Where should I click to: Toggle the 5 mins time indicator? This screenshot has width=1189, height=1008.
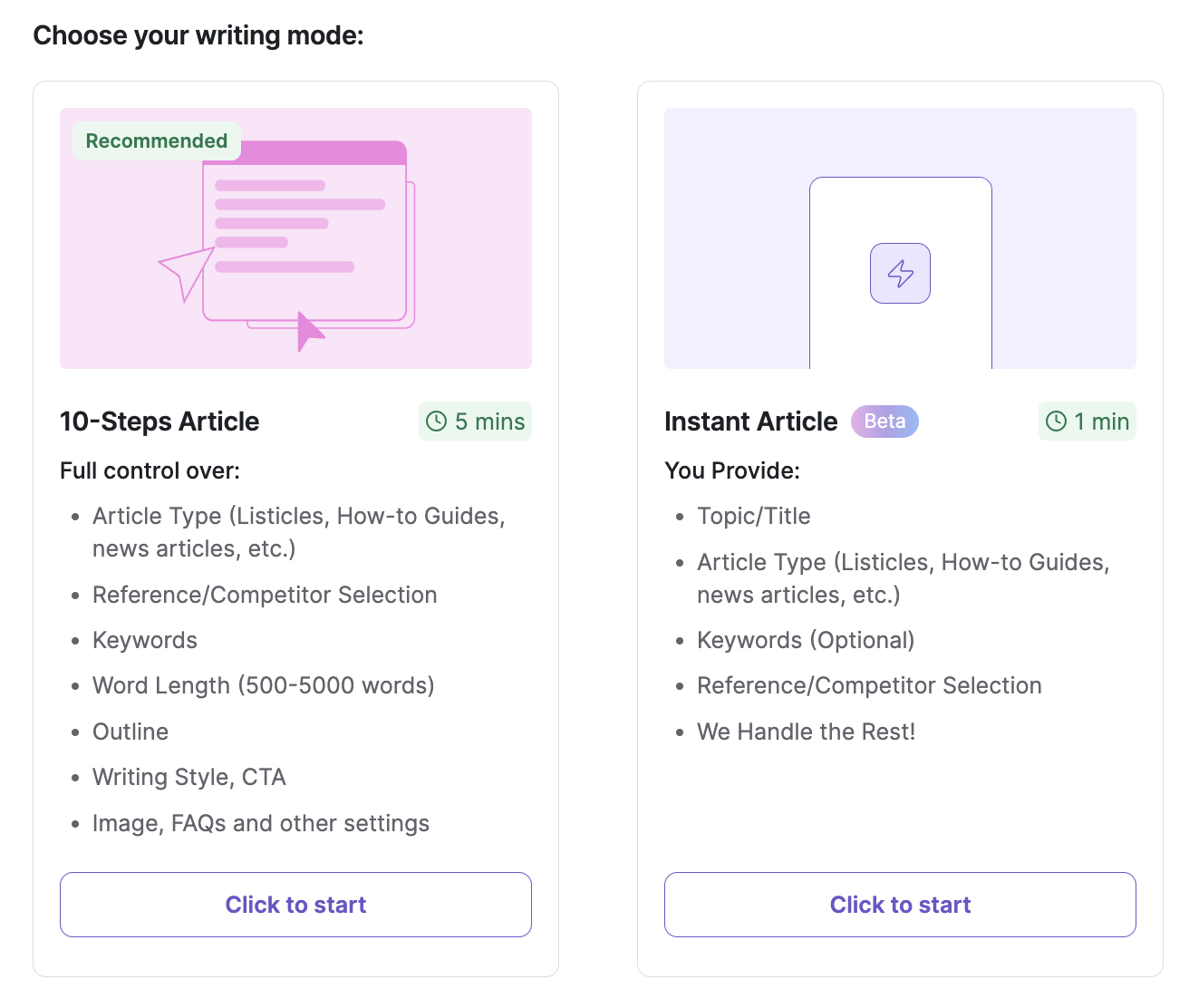coord(475,421)
